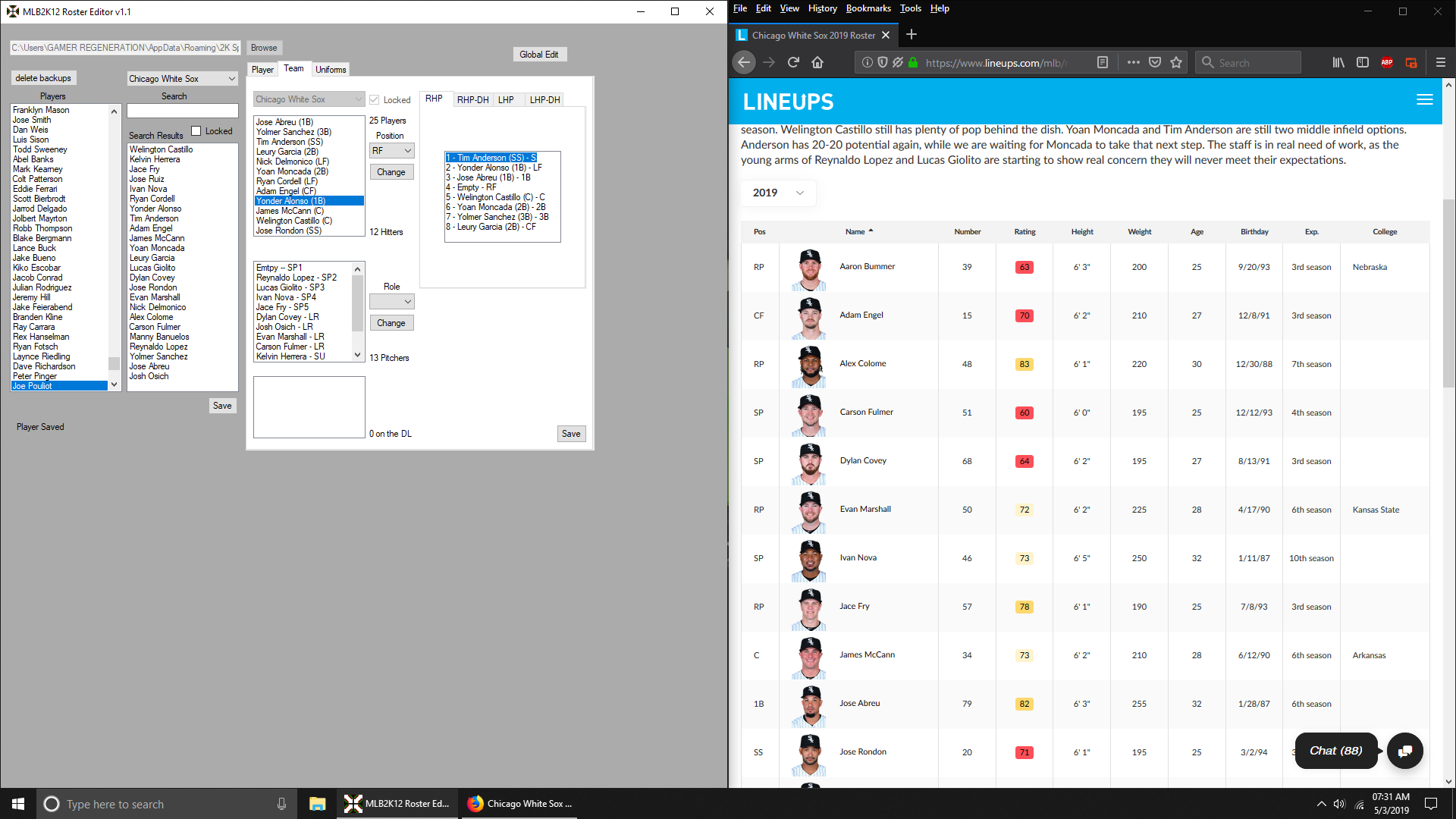Sort roster table by Name column
1456x819 pixels.
859,232
